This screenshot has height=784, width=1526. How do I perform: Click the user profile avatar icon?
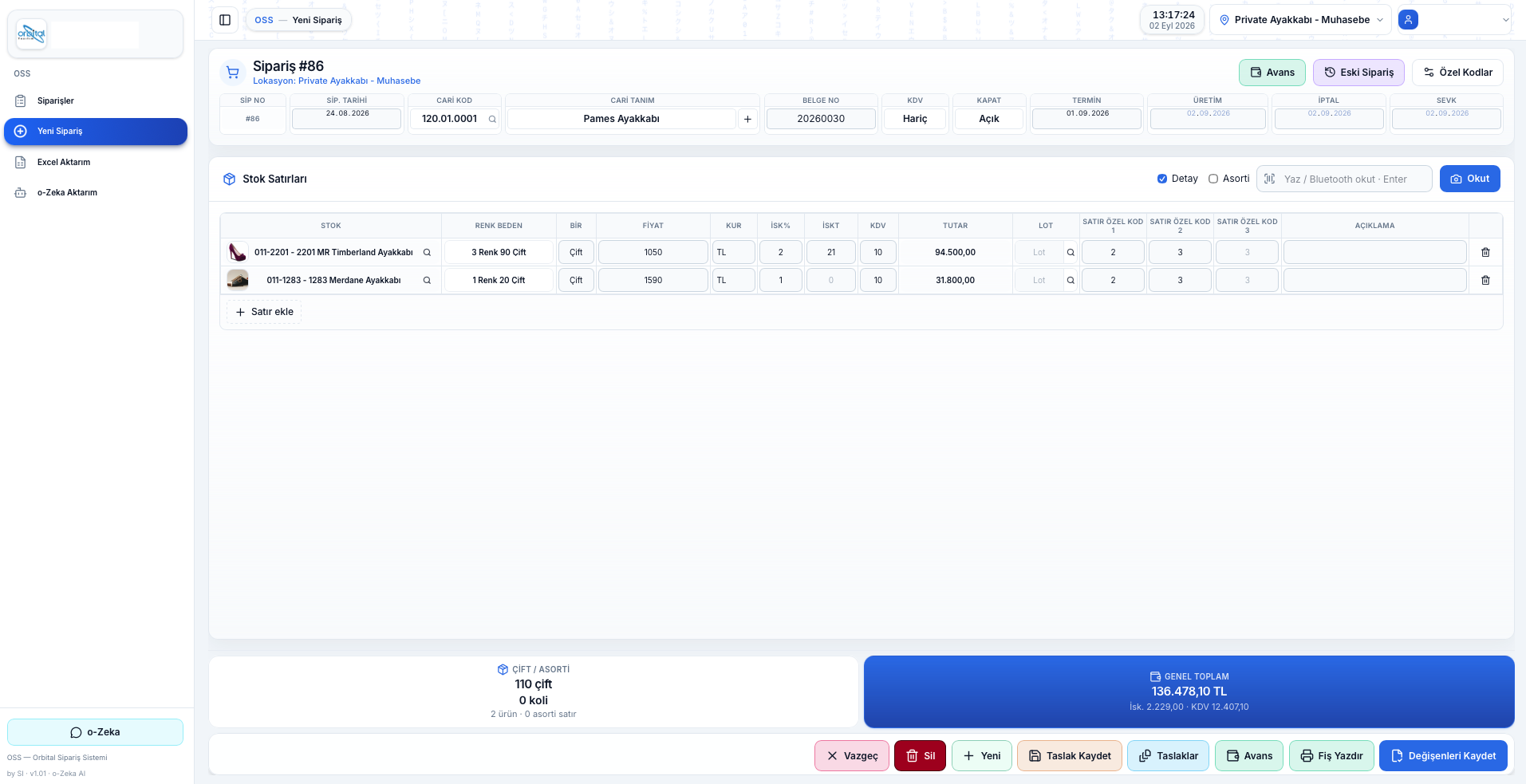point(1408,20)
